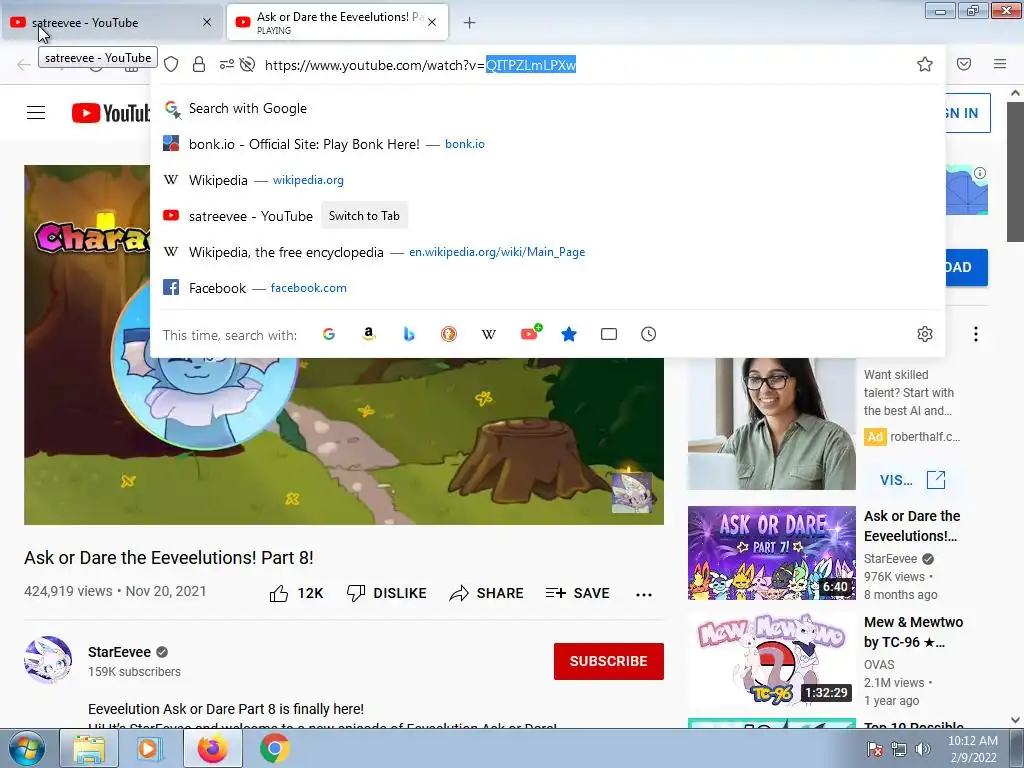Open the Mew & Mewtwo video thumbnail
1024x768 pixels.
click(771, 659)
